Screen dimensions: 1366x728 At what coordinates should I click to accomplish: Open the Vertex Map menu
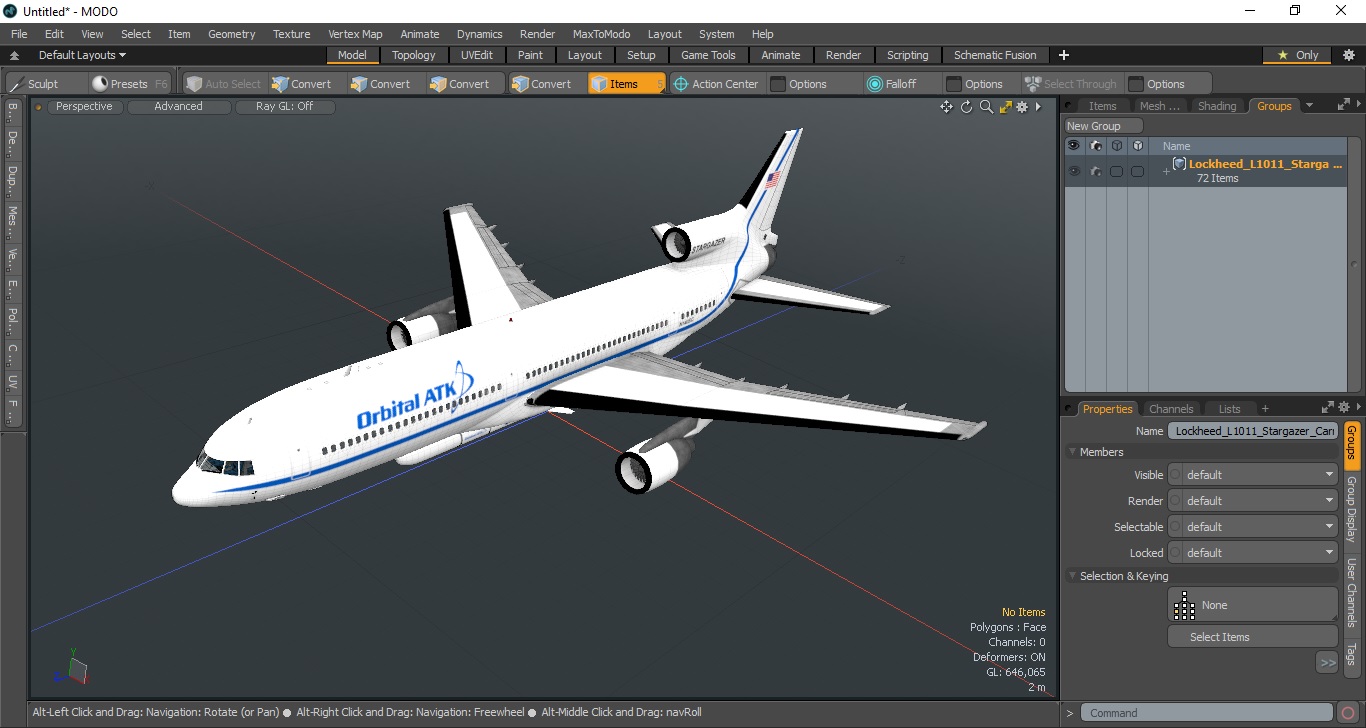point(355,34)
